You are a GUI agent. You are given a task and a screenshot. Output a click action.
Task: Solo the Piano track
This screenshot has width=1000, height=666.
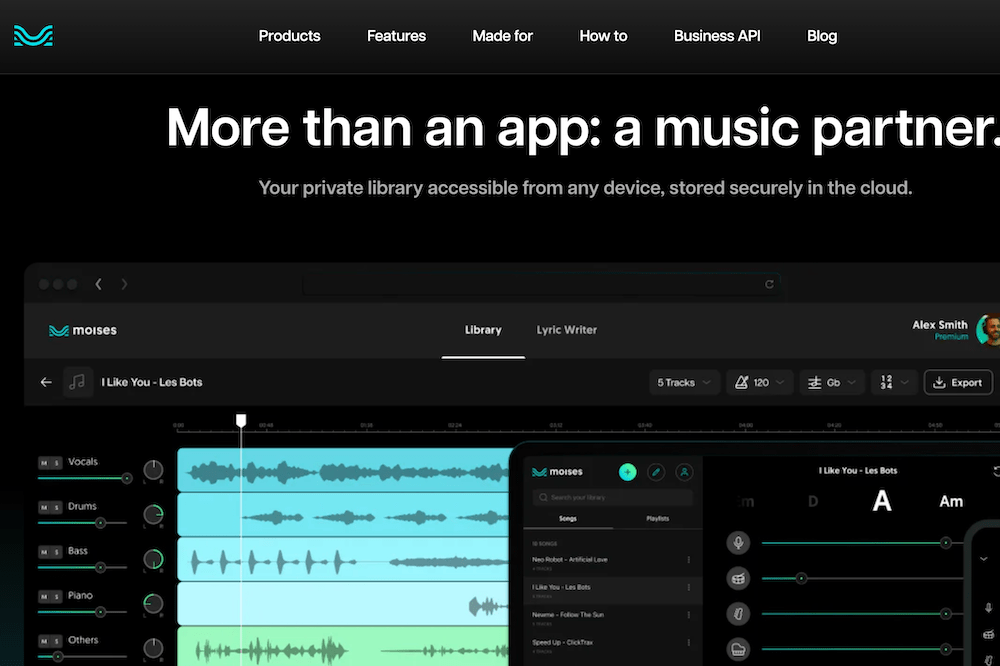click(x=56, y=596)
